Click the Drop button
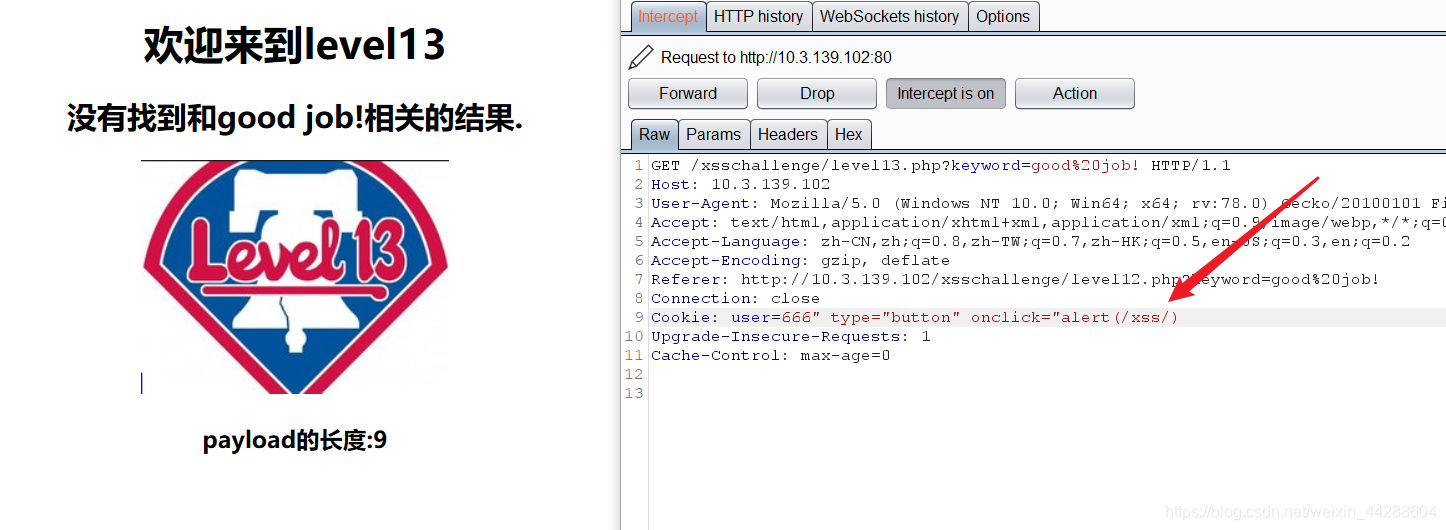1446x530 pixels. tap(817, 93)
